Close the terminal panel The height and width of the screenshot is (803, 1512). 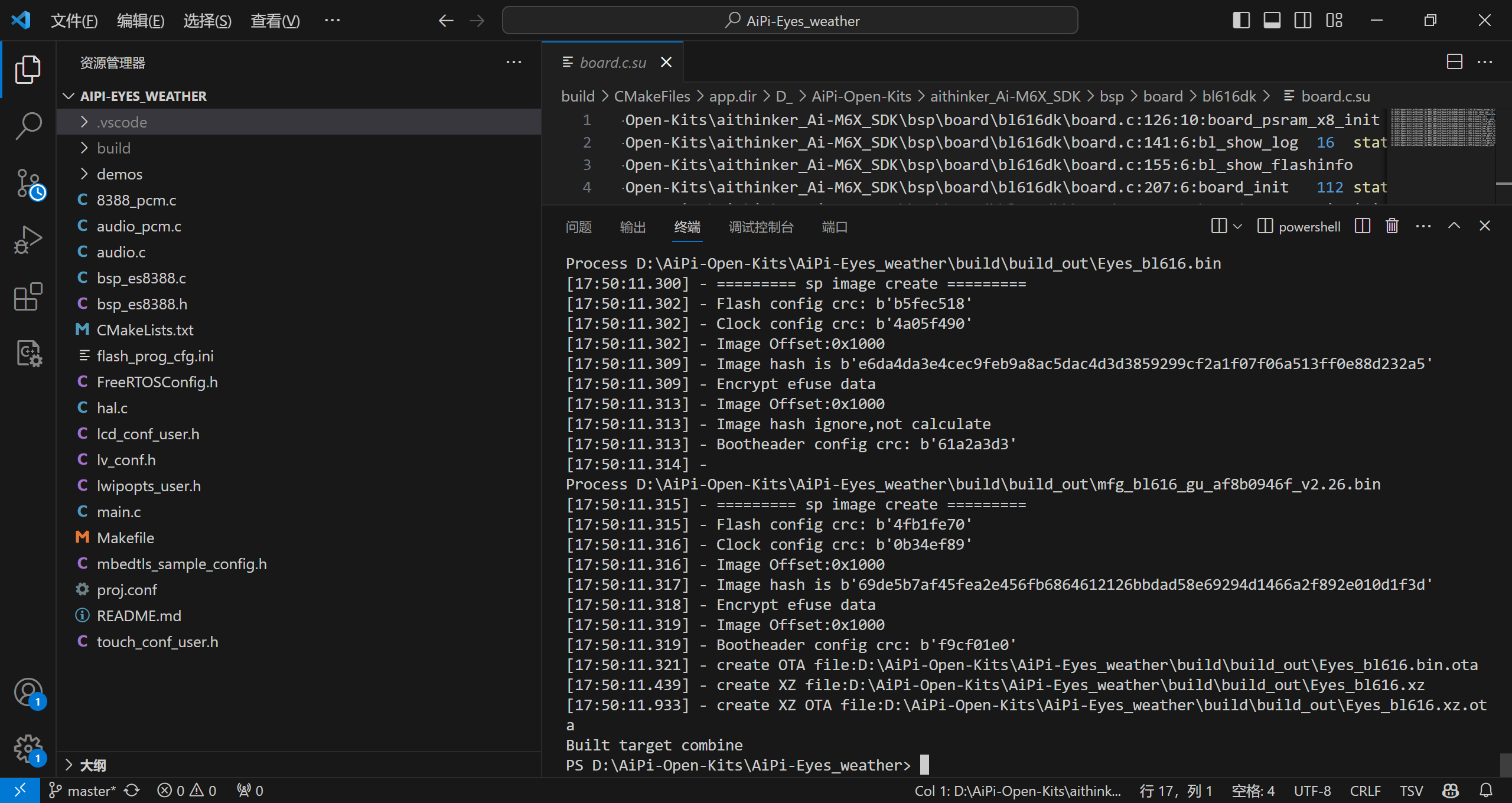(1485, 226)
